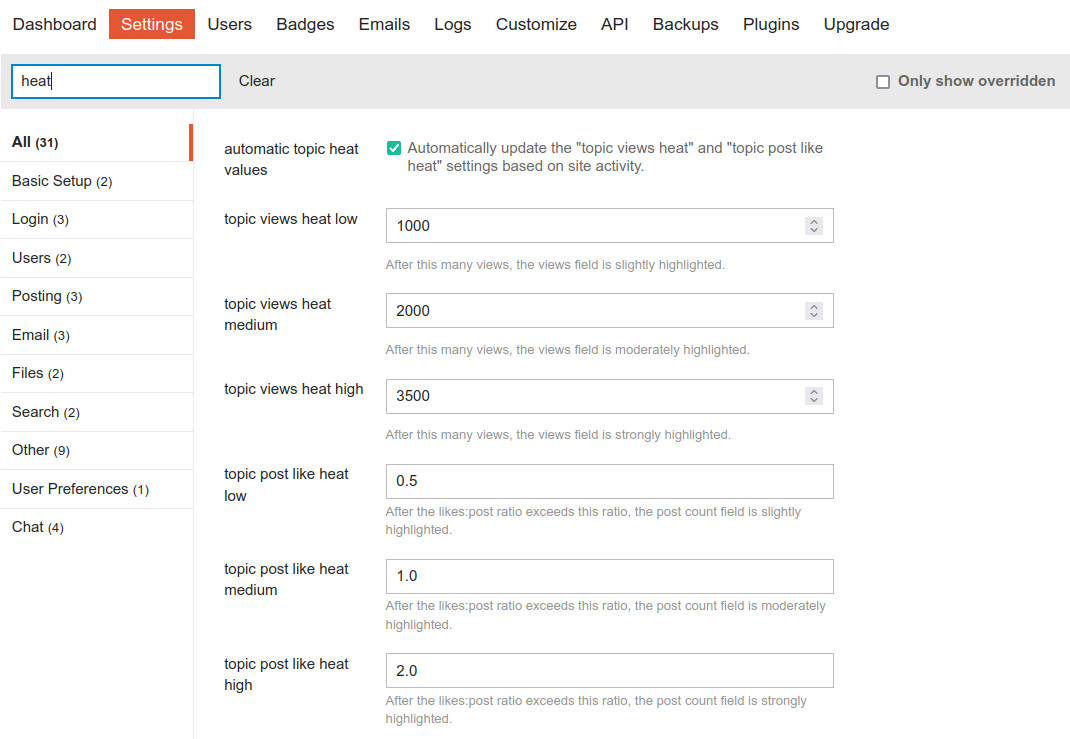Viewport: 1070px width, 739px height.
Task: Open the Dashboard tab
Action: 54,24
